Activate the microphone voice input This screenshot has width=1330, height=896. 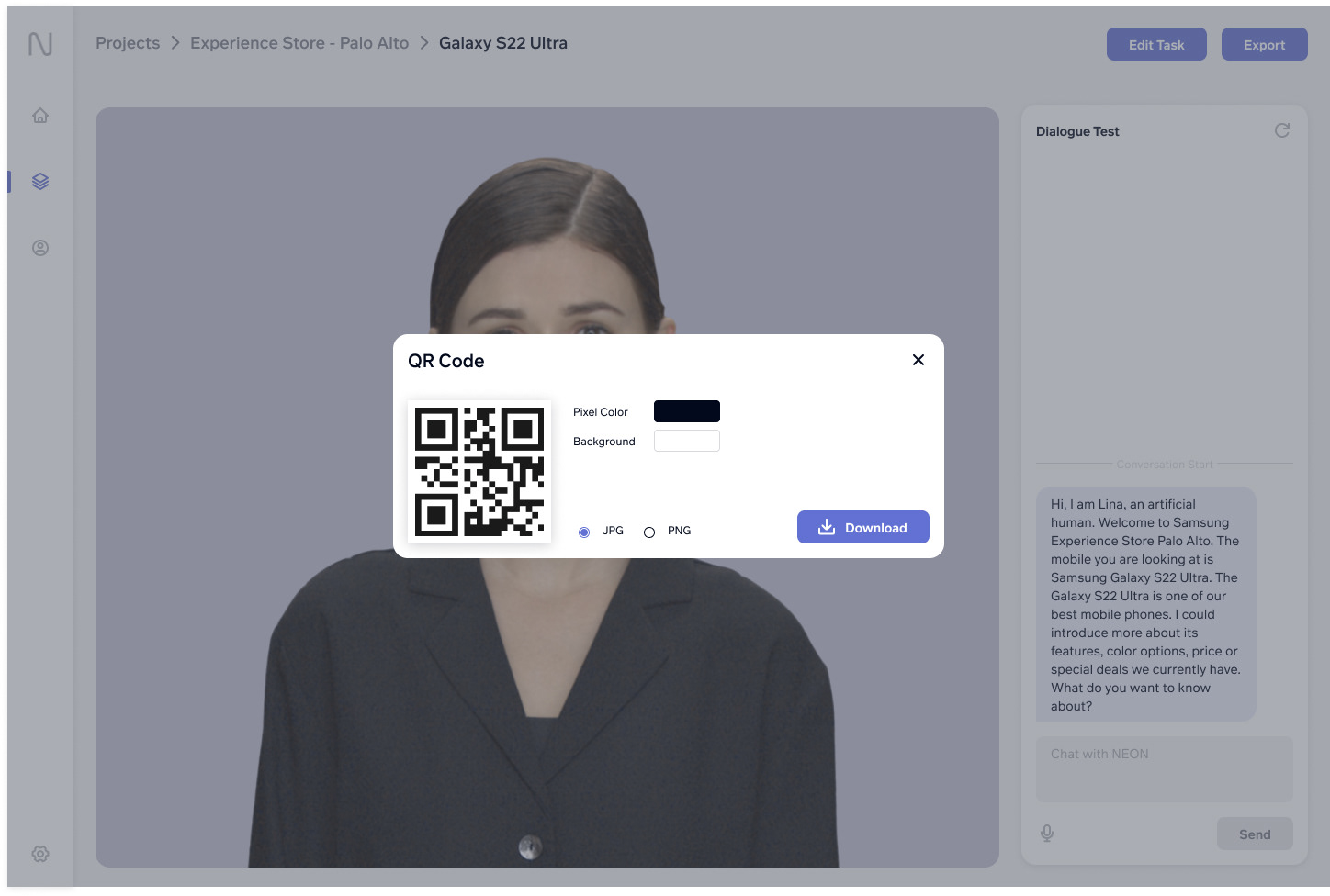click(1047, 834)
